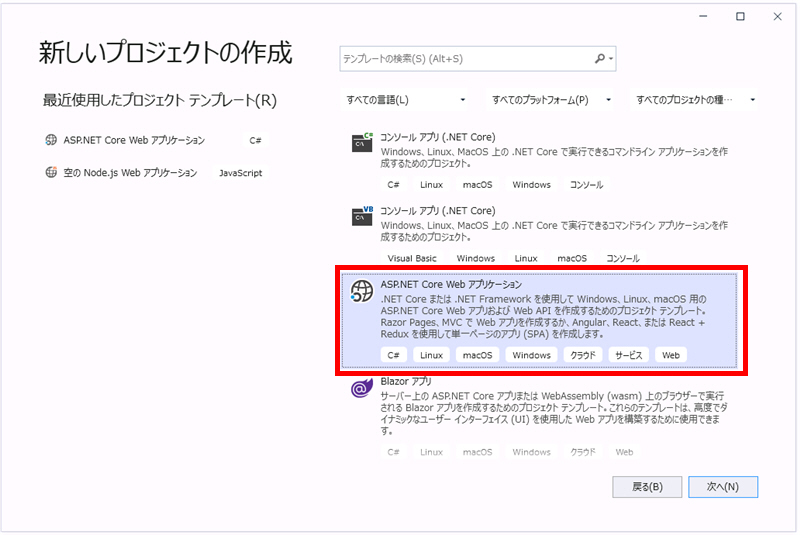Viewport: 800px width, 535px height.
Task: Click the macOS tag under C# console template
Action: (x=478, y=185)
